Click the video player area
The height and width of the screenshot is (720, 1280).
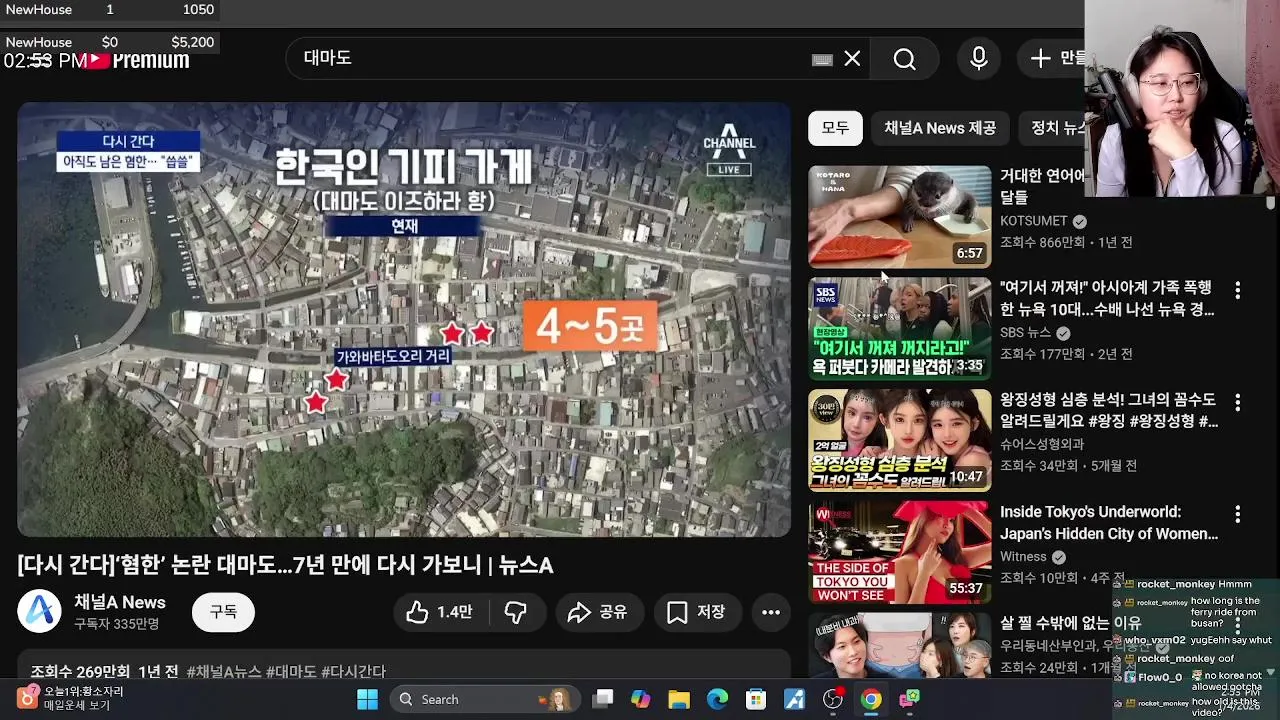click(x=404, y=320)
